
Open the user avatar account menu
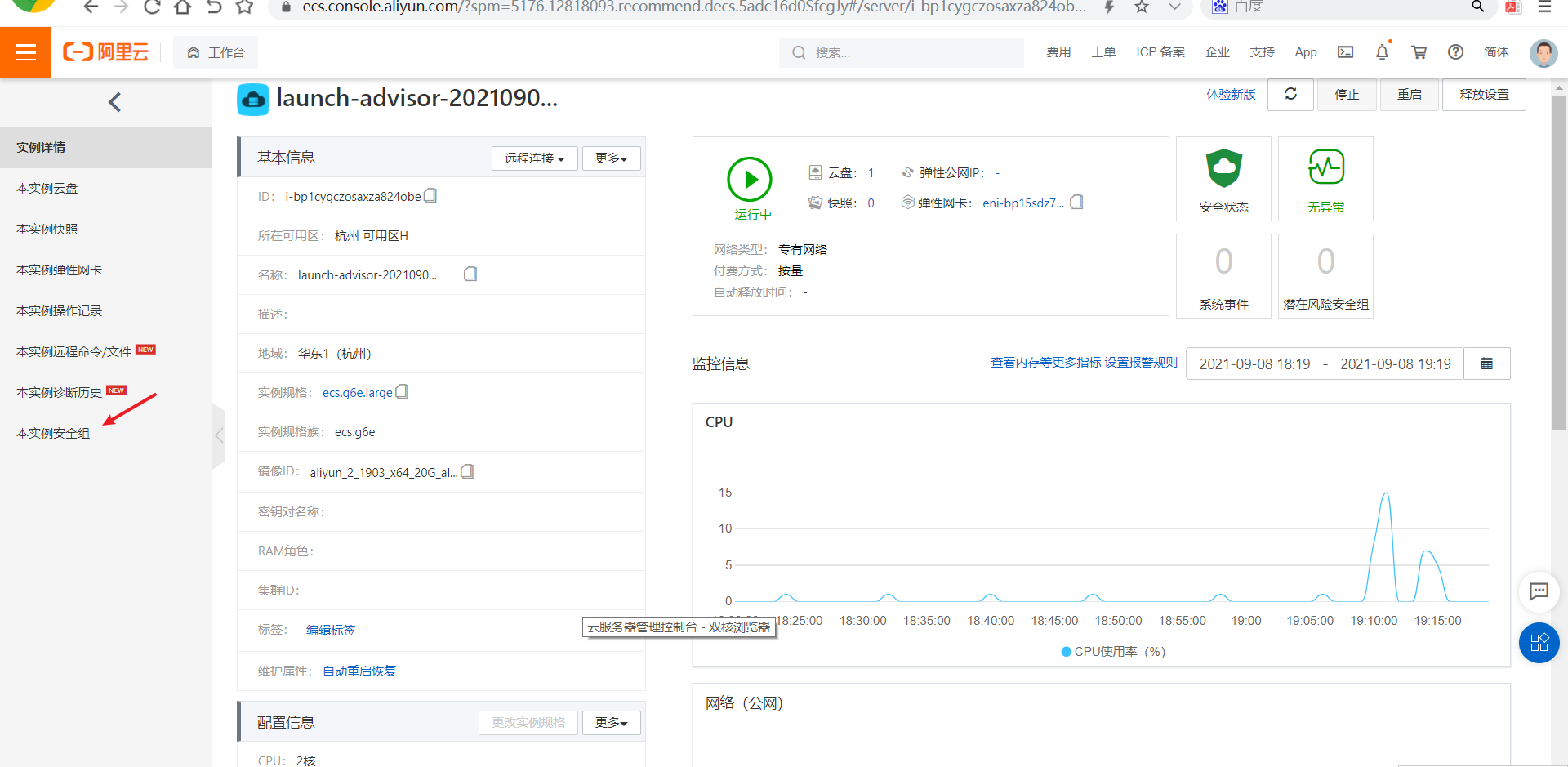click(x=1543, y=53)
